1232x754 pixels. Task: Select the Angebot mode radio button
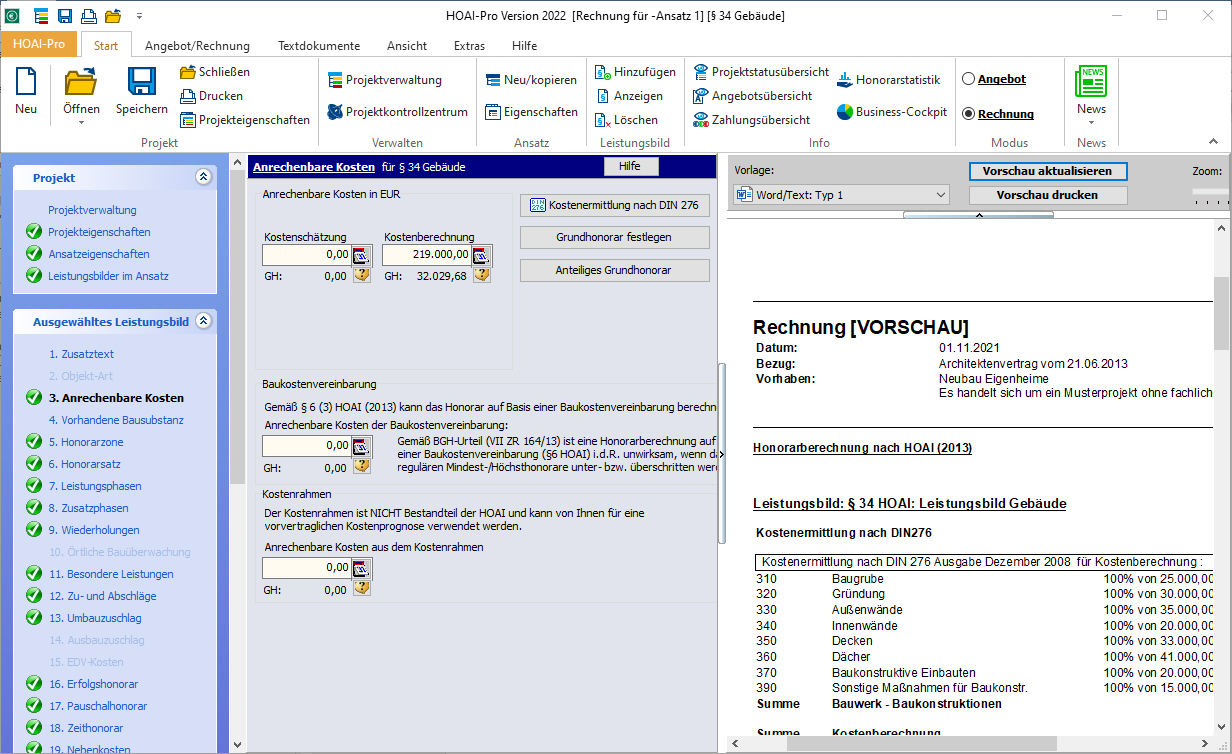(x=968, y=79)
